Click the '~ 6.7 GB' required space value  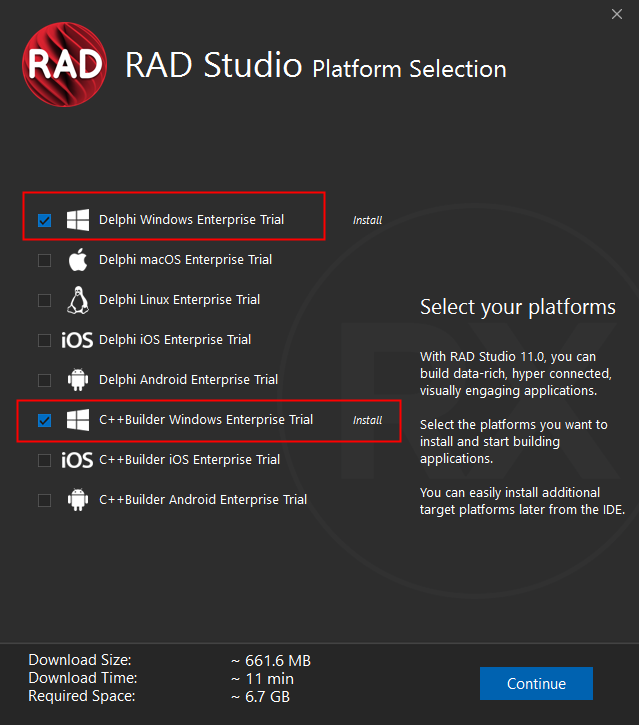pos(260,697)
